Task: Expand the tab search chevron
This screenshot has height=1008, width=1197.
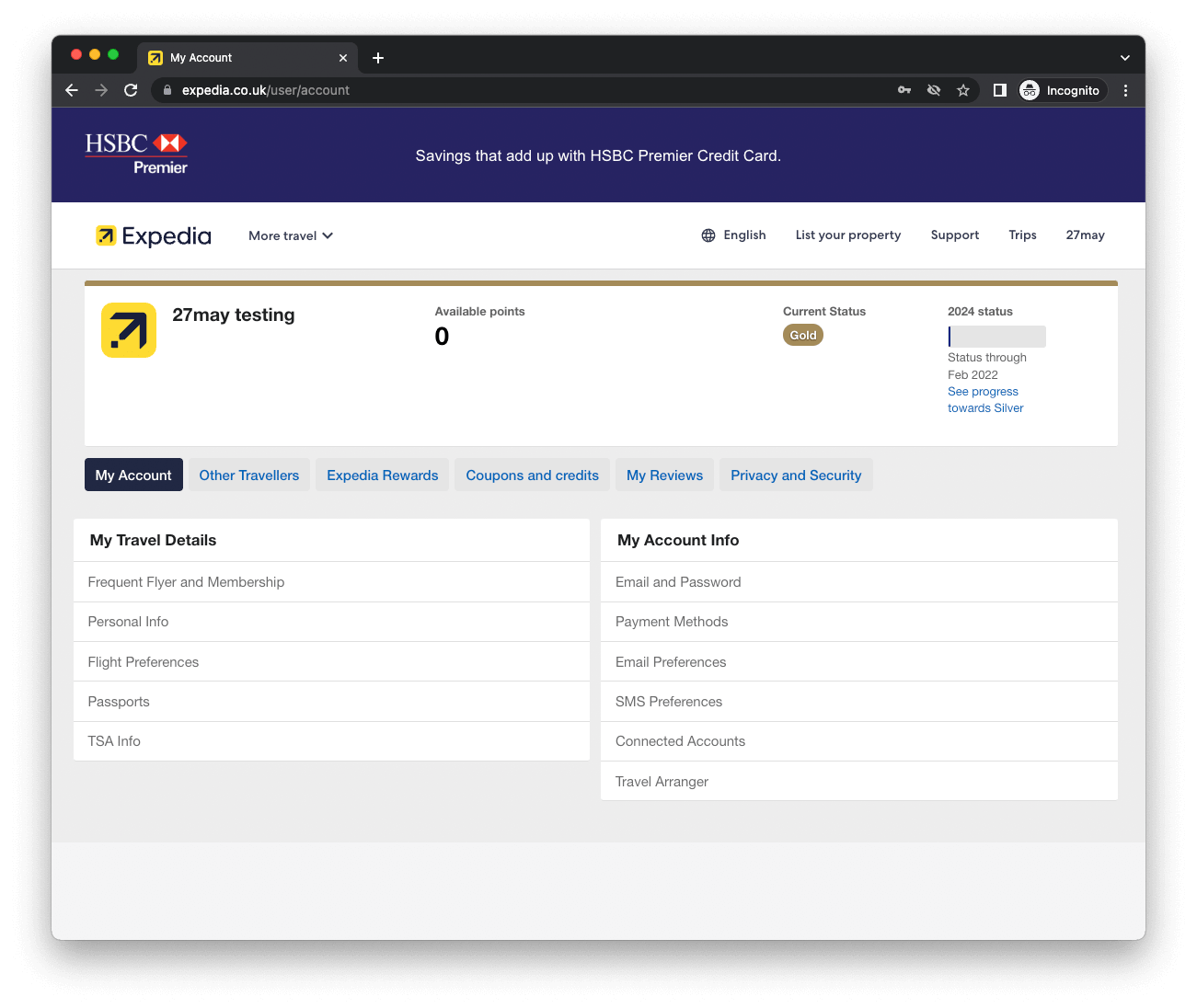Action: click(x=1124, y=58)
